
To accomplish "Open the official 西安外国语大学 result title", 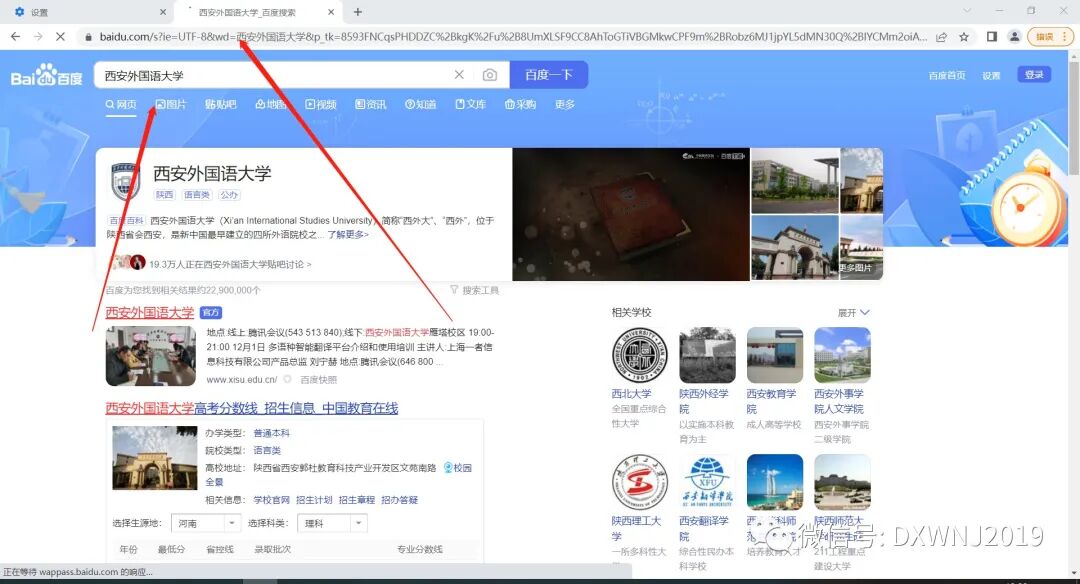I will (x=149, y=312).
